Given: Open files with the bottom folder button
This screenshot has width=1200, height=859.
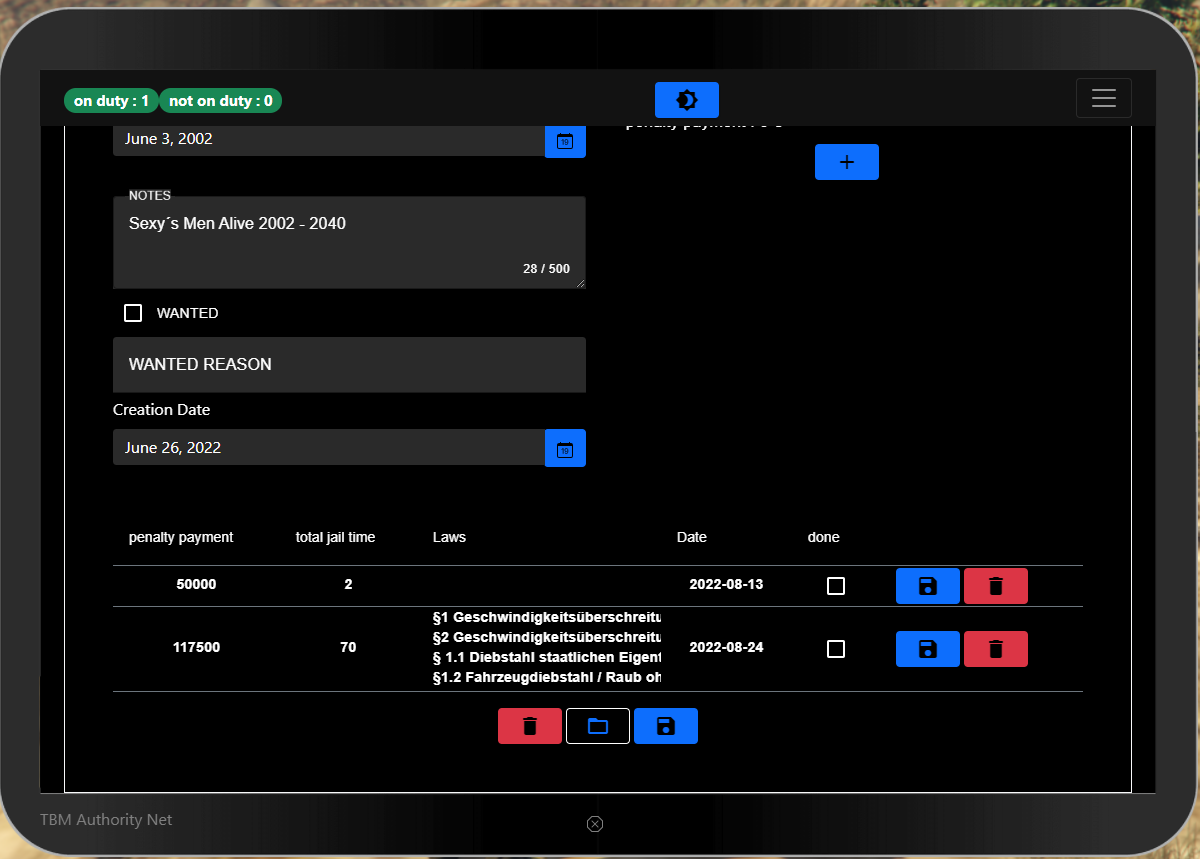Looking at the screenshot, I should [598, 726].
